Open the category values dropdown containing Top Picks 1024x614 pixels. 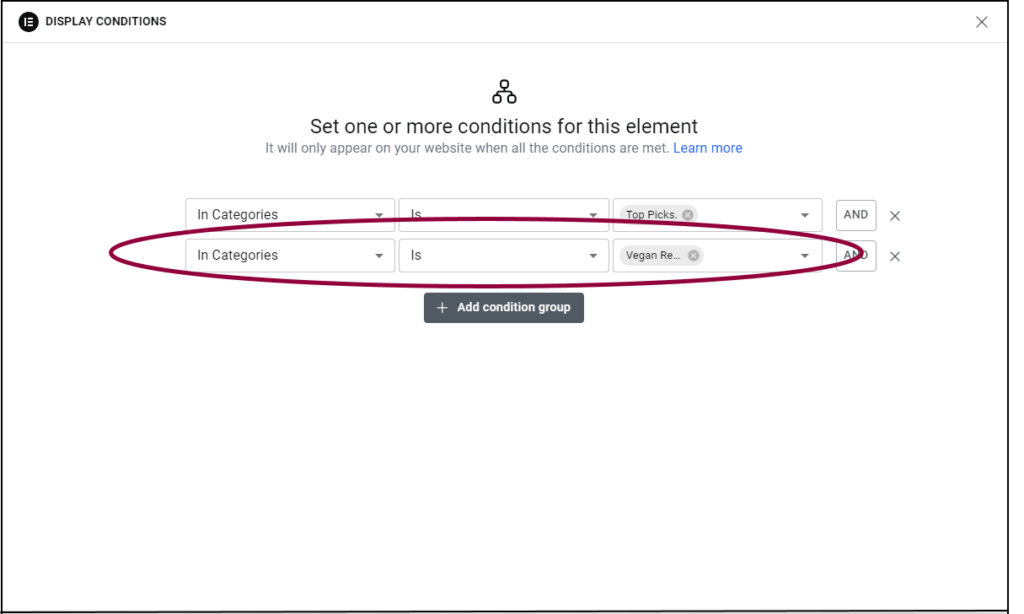click(x=804, y=215)
